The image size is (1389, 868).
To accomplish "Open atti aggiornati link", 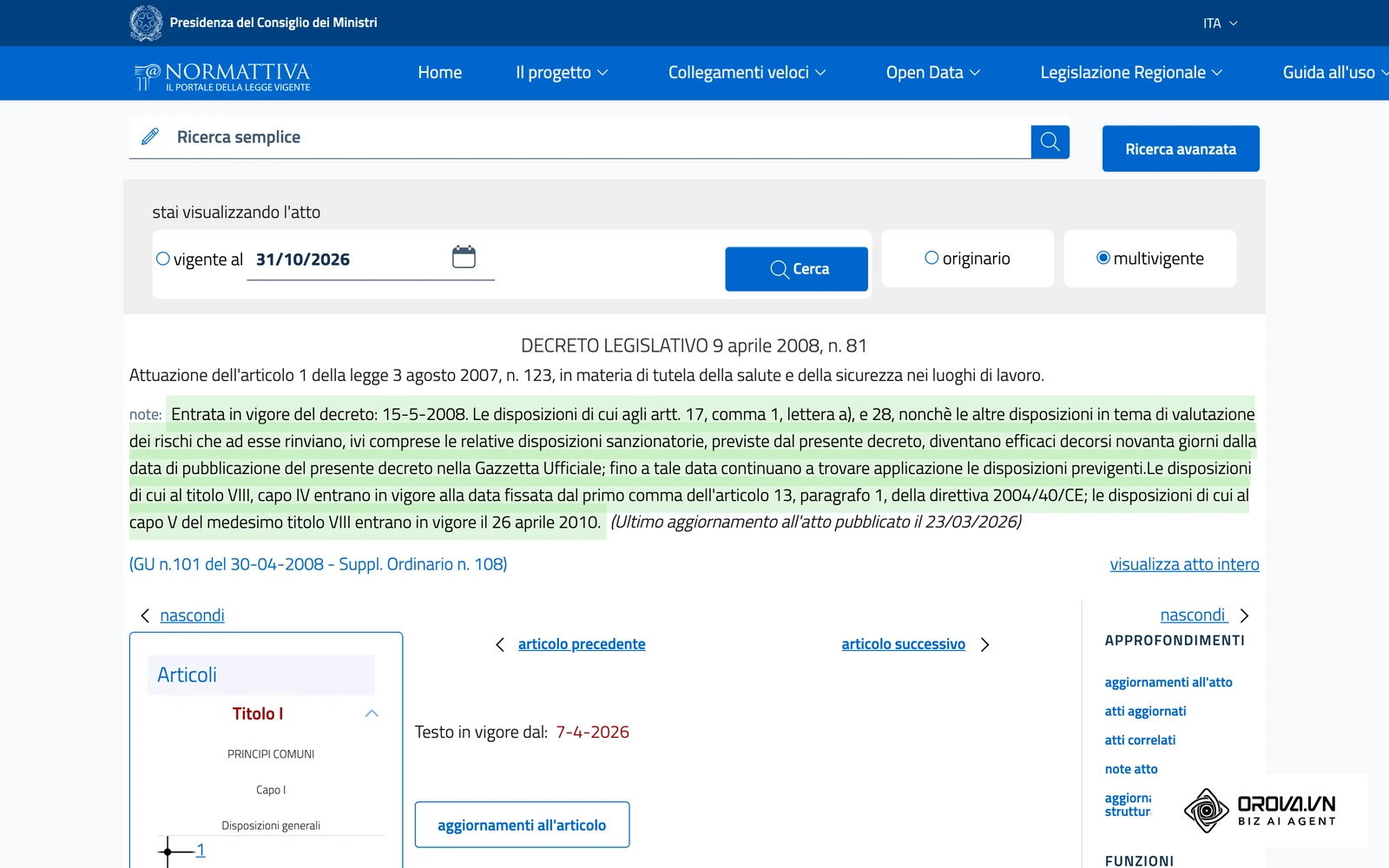I will (x=1145, y=711).
